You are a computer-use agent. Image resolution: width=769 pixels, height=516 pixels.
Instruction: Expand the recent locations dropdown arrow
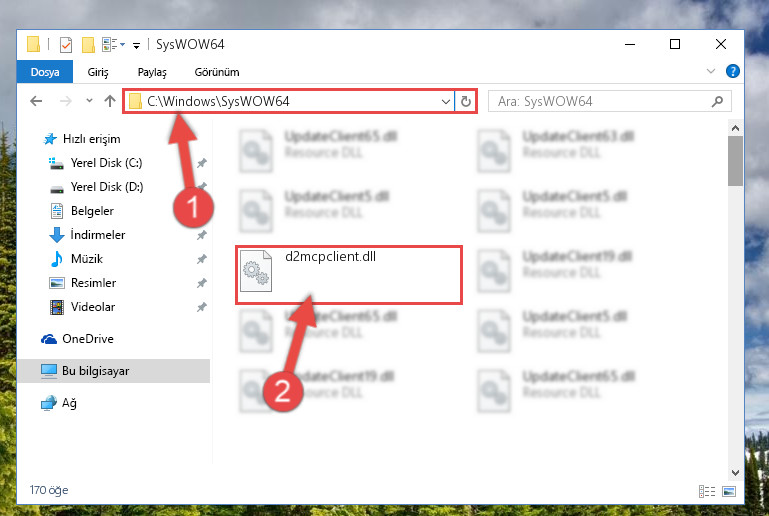(89, 101)
